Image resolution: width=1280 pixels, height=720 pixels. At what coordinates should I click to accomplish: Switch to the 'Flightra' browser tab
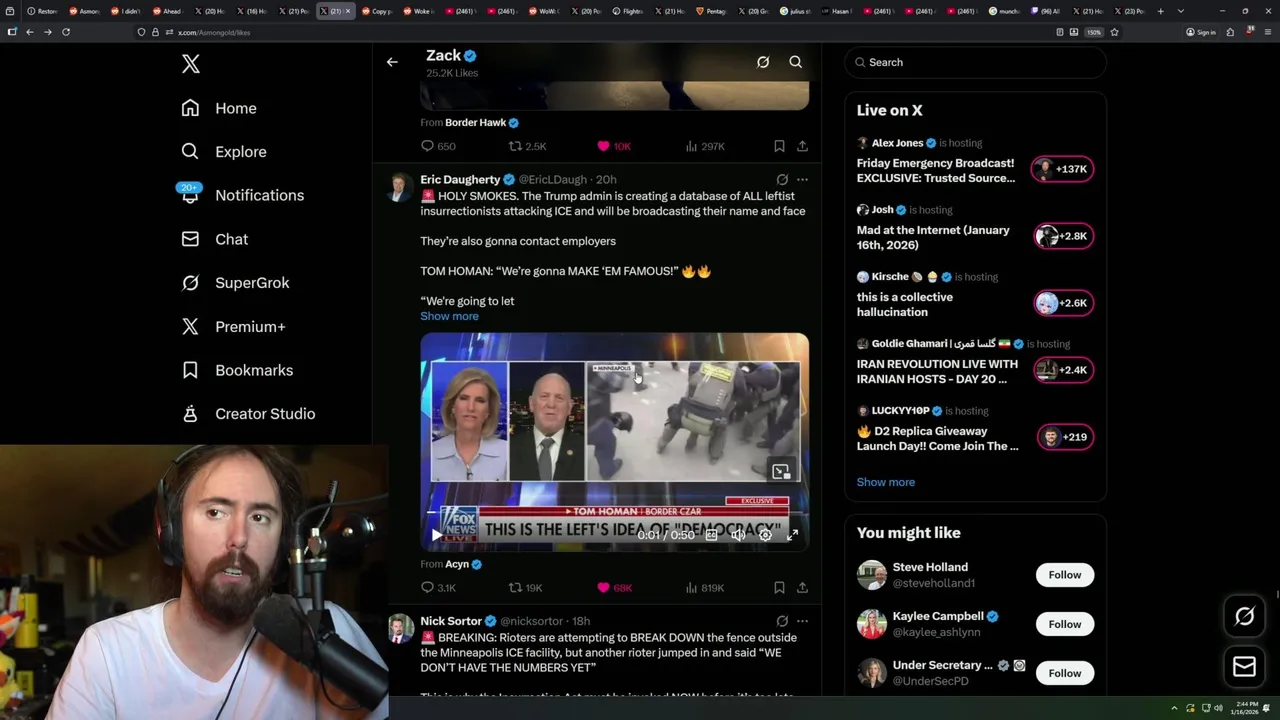coord(628,11)
